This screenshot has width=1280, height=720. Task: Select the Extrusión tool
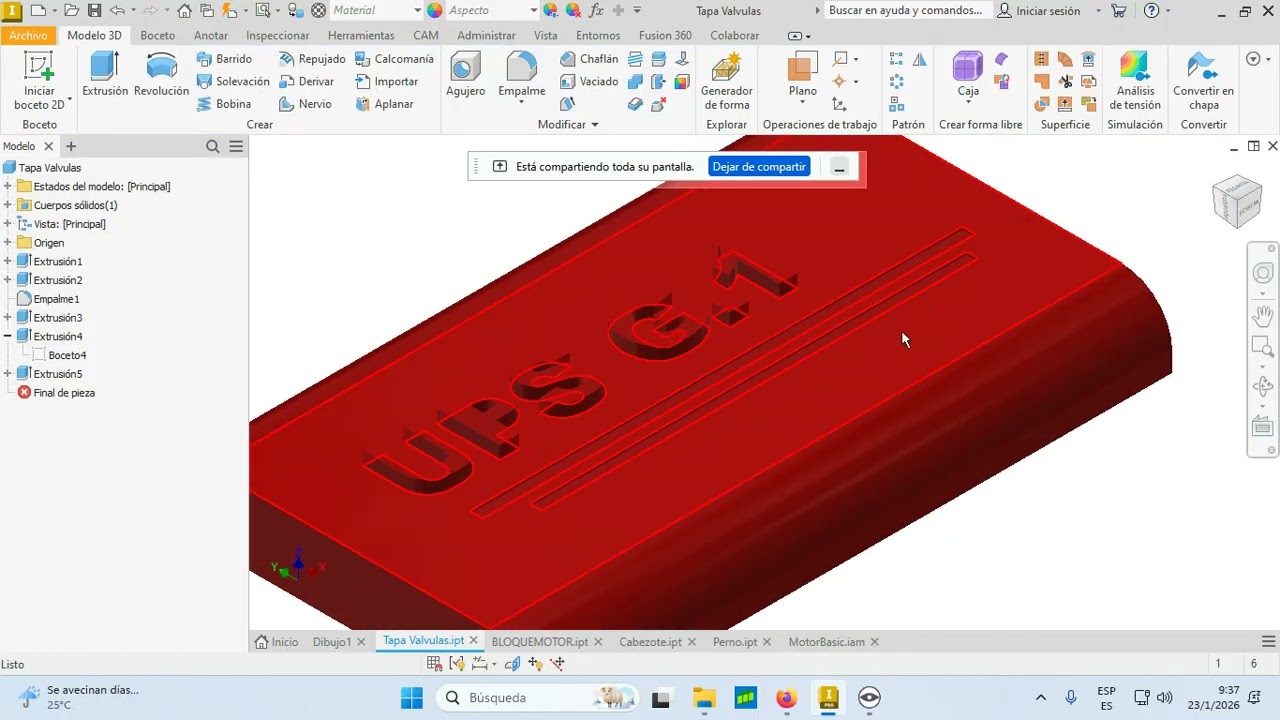point(105,75)
